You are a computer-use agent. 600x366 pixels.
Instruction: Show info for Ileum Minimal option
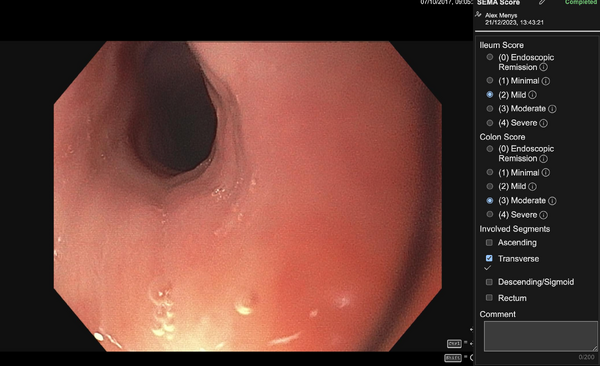coord(546,81)
